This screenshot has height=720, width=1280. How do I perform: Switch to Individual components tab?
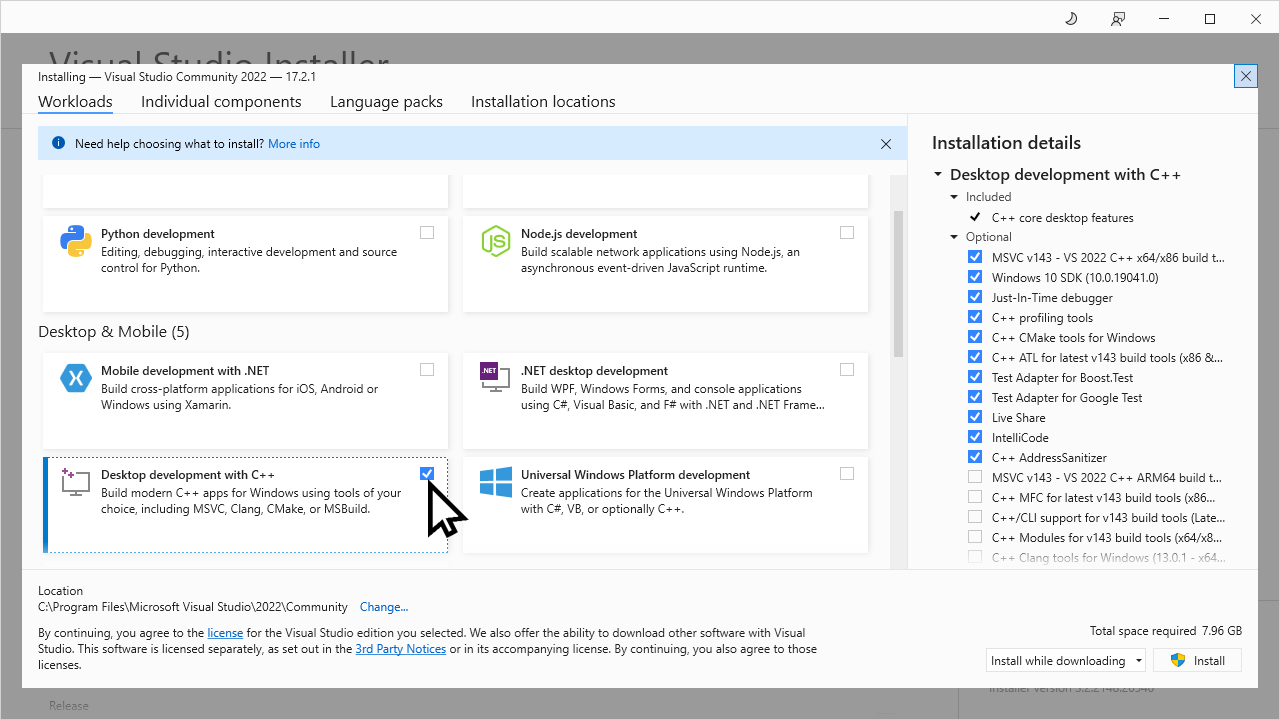pos(221,102)
